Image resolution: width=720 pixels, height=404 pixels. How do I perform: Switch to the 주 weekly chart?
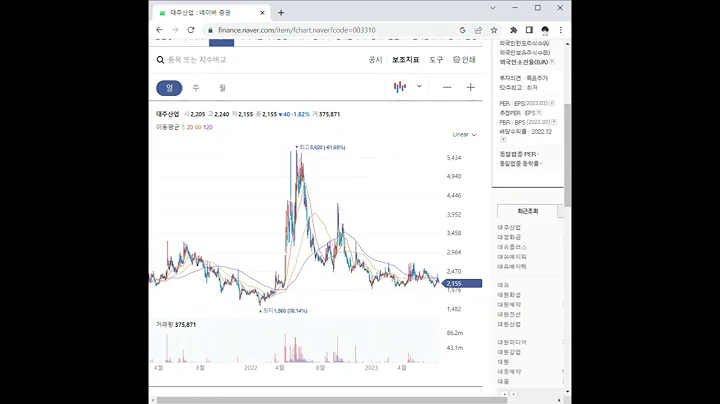(196, 88)
